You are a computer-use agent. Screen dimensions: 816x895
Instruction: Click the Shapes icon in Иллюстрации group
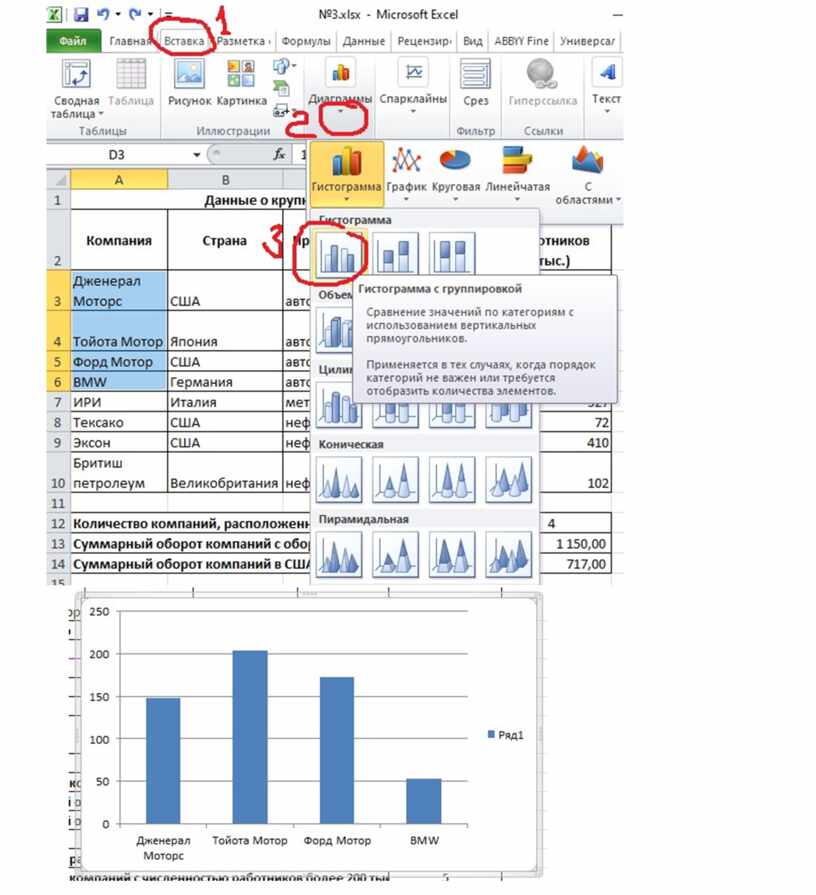281,67
